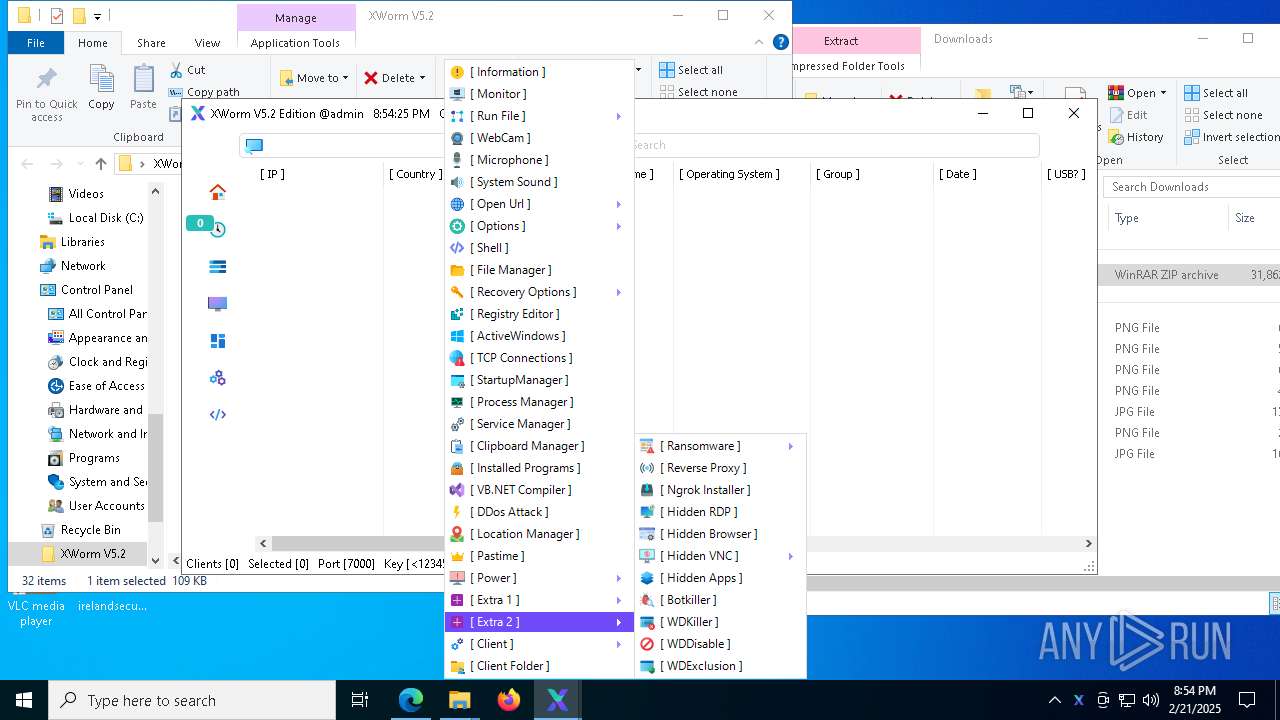Image resolution: width=1280 pixels, height=720 pixels.
Task: Select the Monitor menu entry
Action: [x=539, y=94]
